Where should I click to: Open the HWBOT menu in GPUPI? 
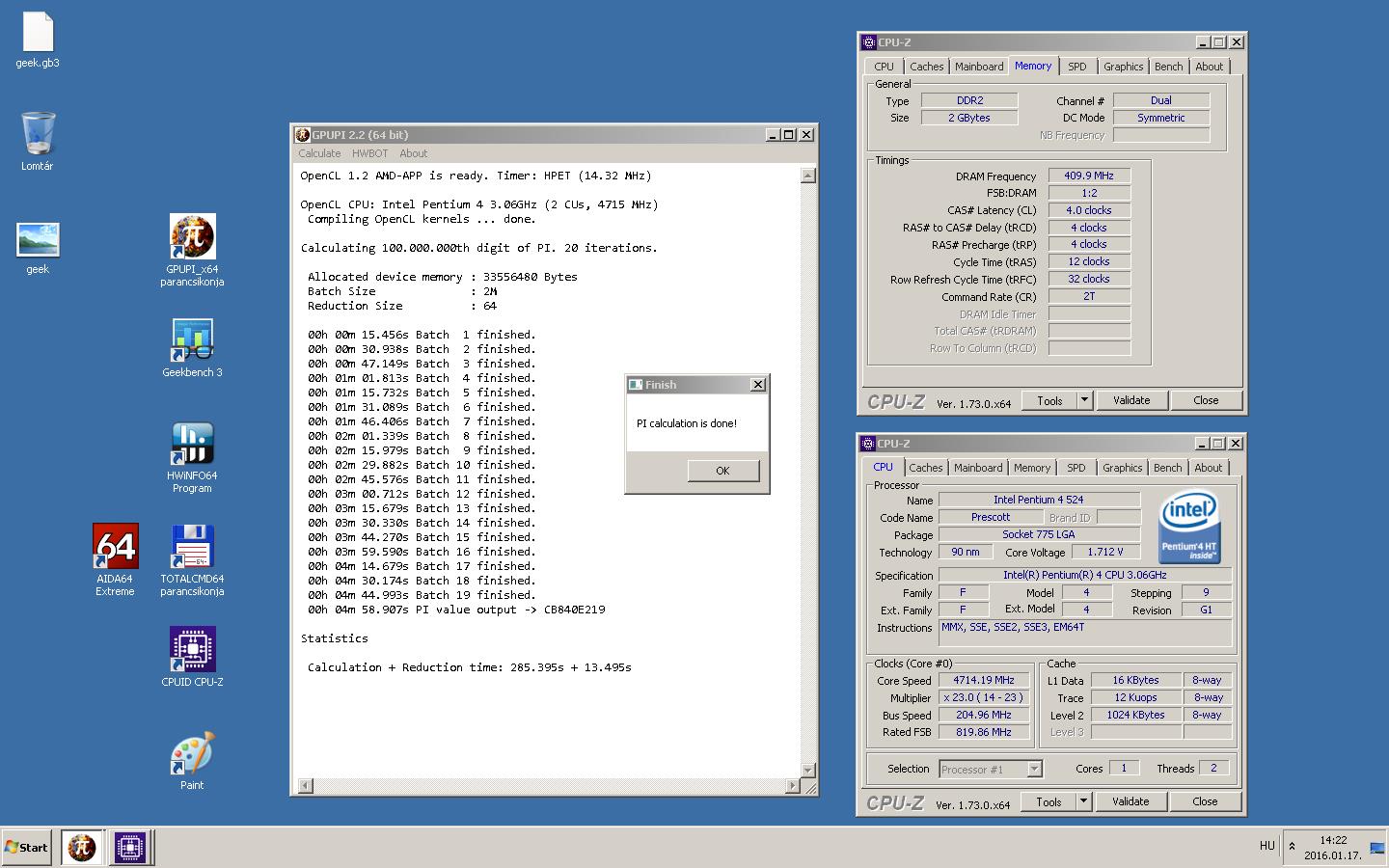(x=369, y=153)
